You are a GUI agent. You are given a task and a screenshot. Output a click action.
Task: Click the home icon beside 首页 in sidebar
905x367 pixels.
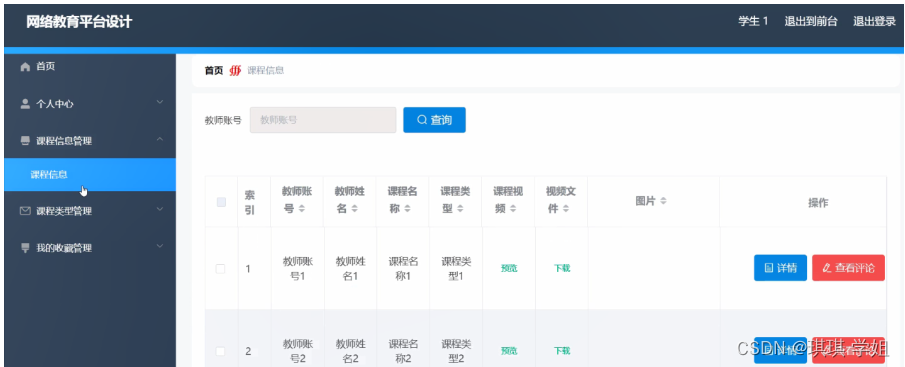25,67
